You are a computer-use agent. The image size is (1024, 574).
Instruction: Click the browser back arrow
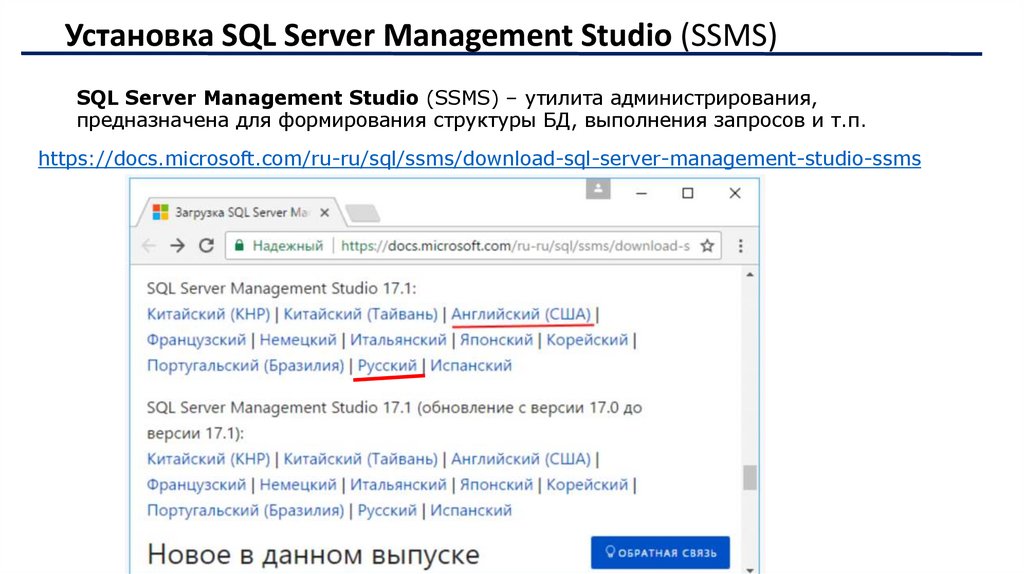coord(149,246)
